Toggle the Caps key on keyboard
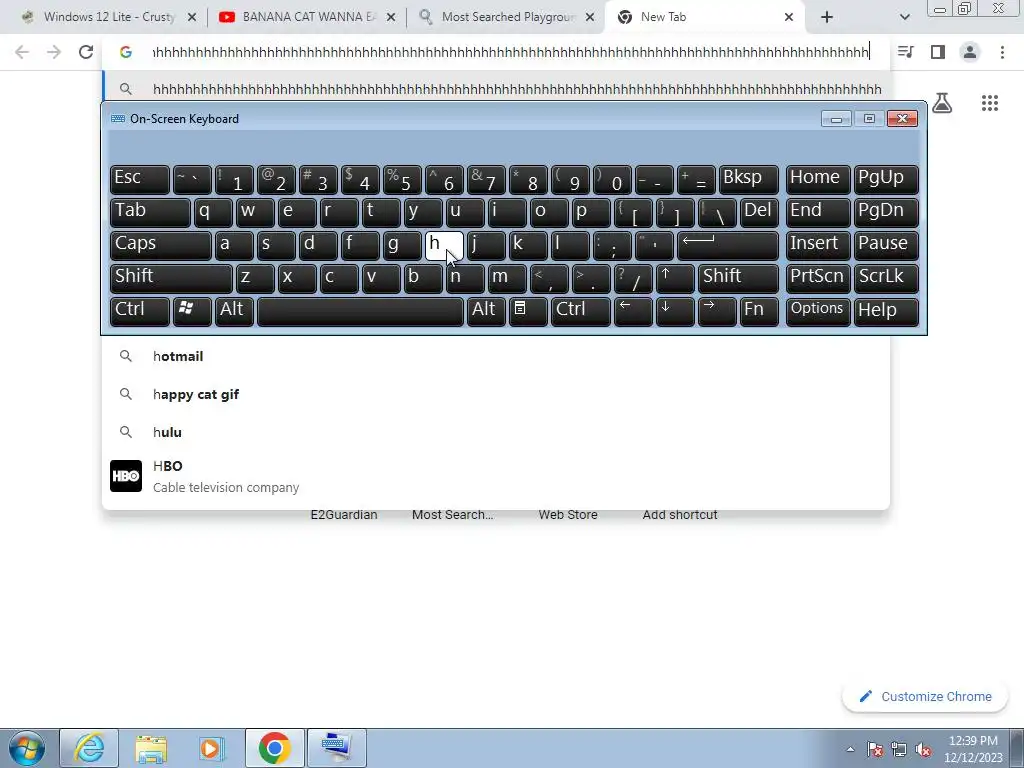 [161, 244]
